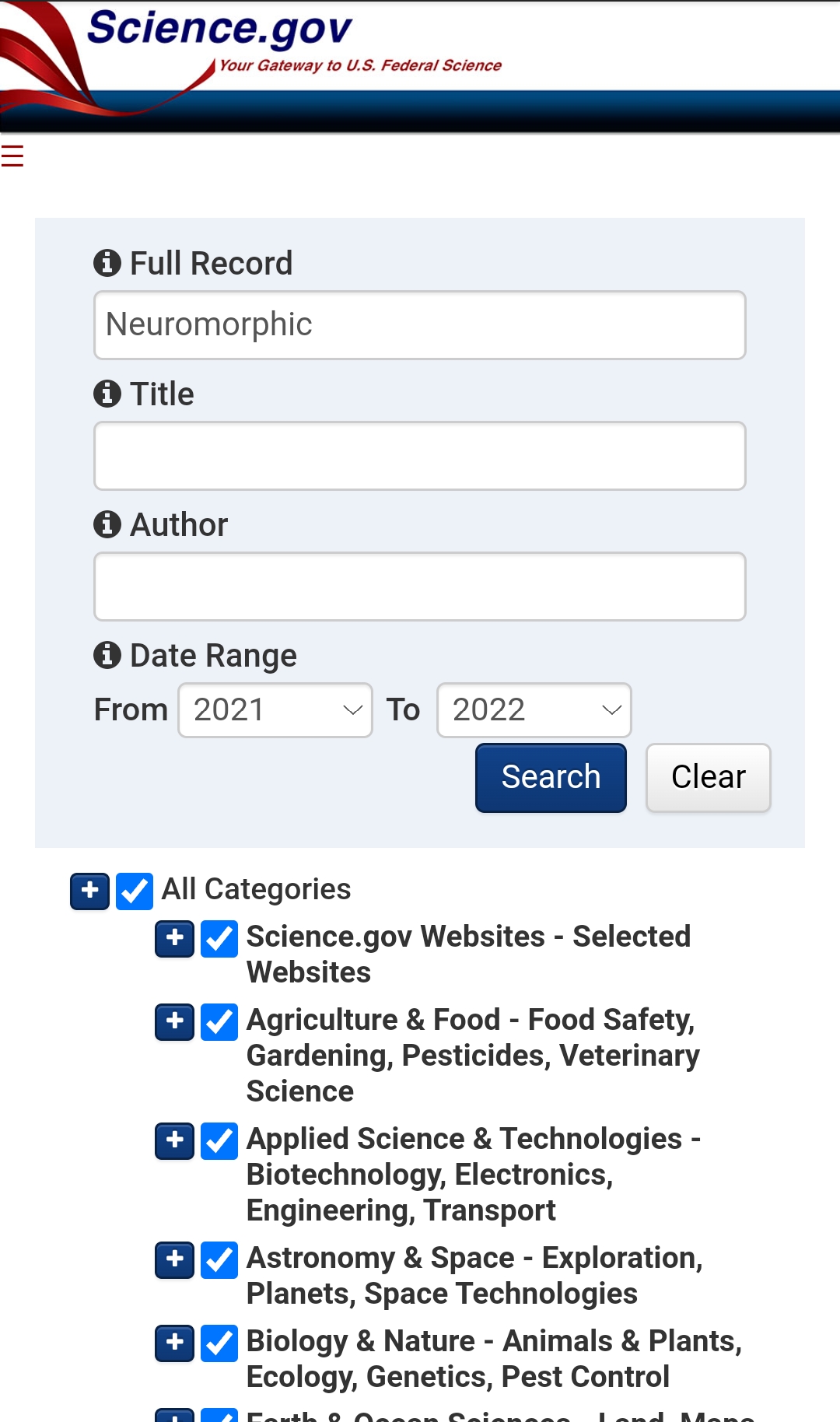Click the Title info icon
The height and width of the screenshot is (1422, 840).
107,394
